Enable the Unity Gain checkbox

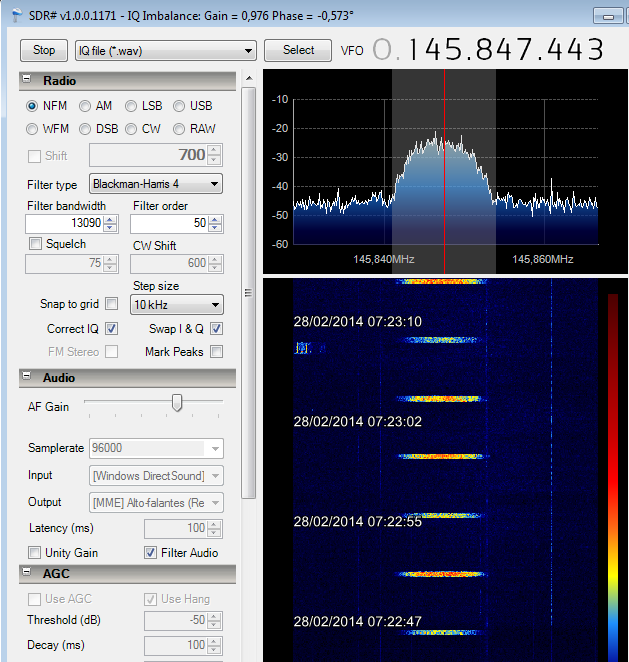[x=35, y=553]
